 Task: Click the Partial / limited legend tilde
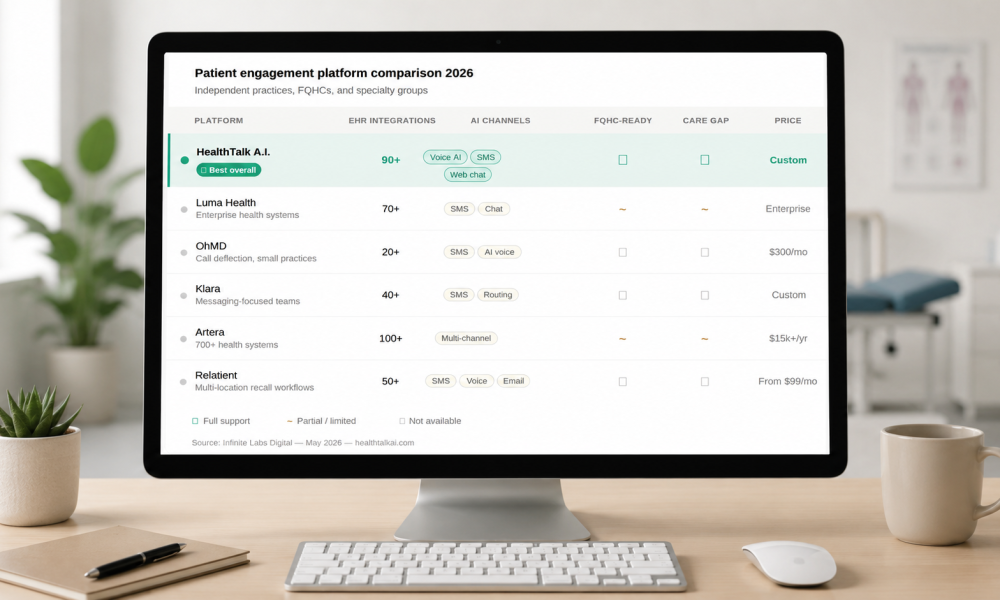290,421
